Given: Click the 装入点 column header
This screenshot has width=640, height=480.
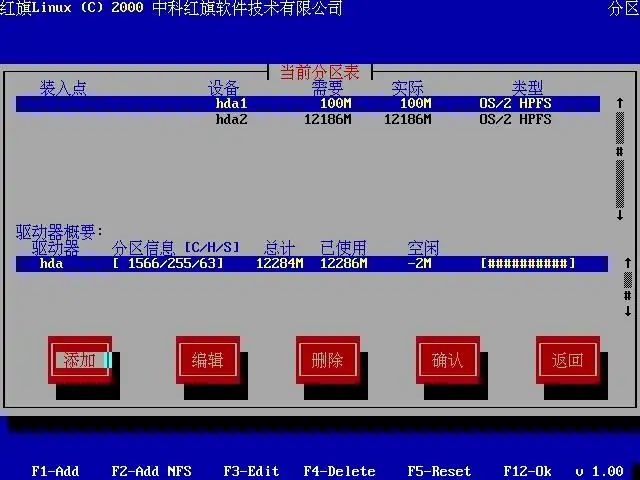Looking at the screenshot, I should [x=63, y=88].
